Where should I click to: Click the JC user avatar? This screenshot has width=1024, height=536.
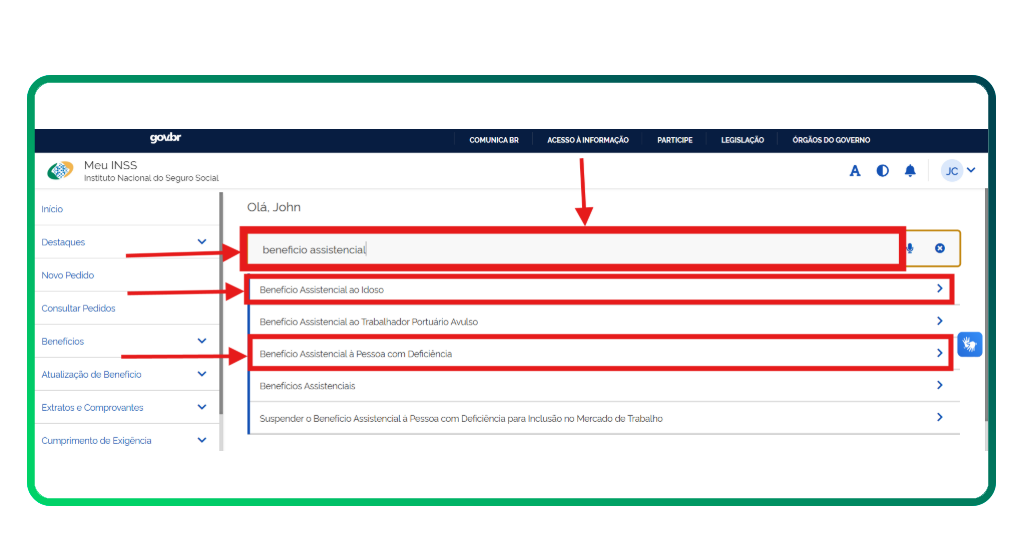pyautogui.click(x=952, y=171)
